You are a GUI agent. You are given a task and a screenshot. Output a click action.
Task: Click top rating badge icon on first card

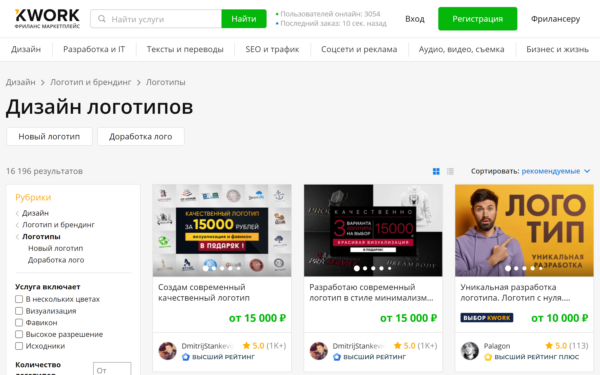point(186,357)
